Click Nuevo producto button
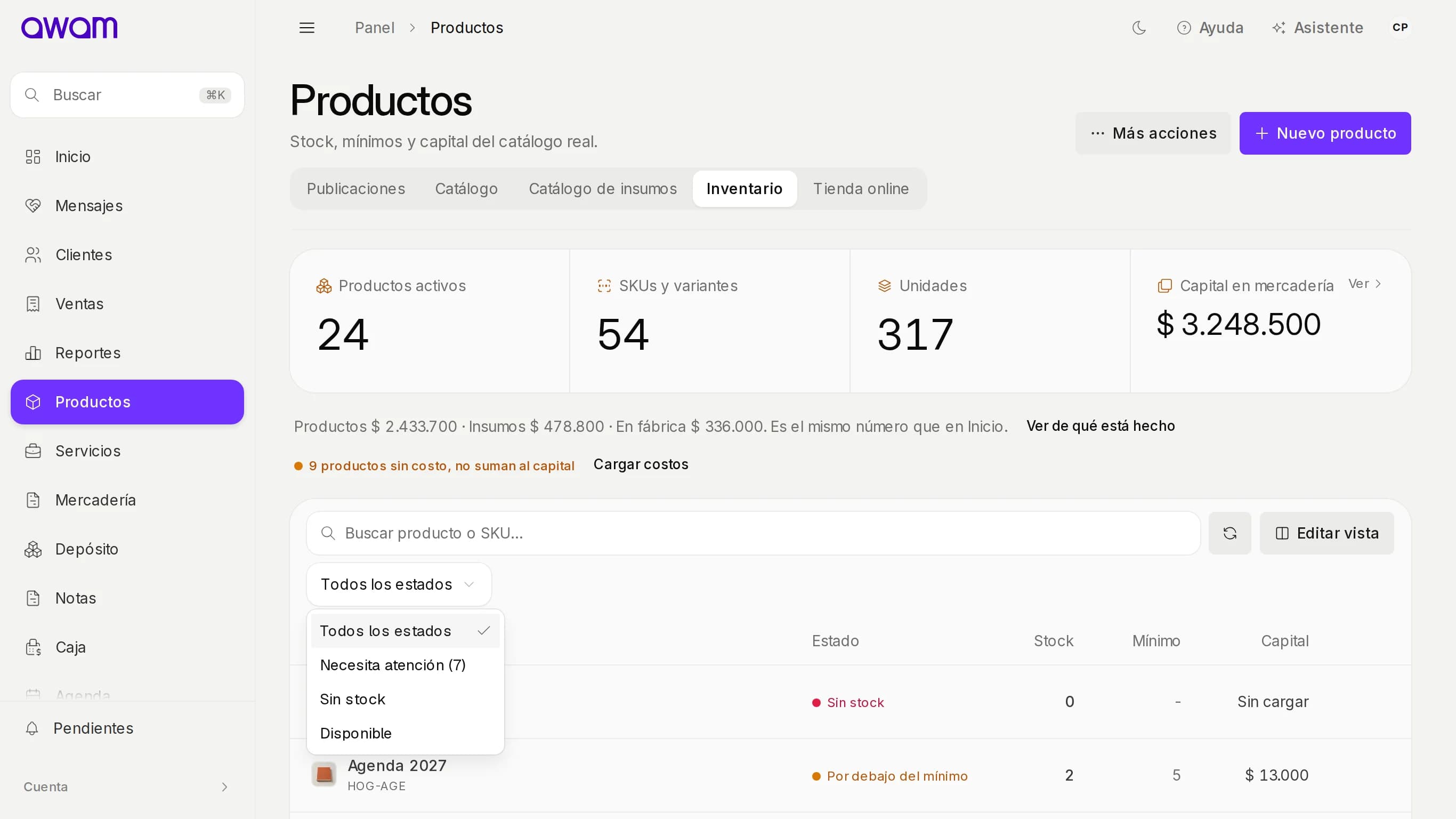Viewport: 1456px width, 819px height. tap(1325, 133)
